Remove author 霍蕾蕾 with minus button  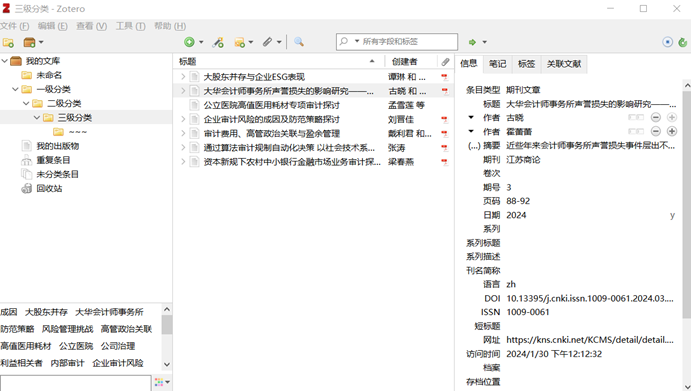point(656,131)
